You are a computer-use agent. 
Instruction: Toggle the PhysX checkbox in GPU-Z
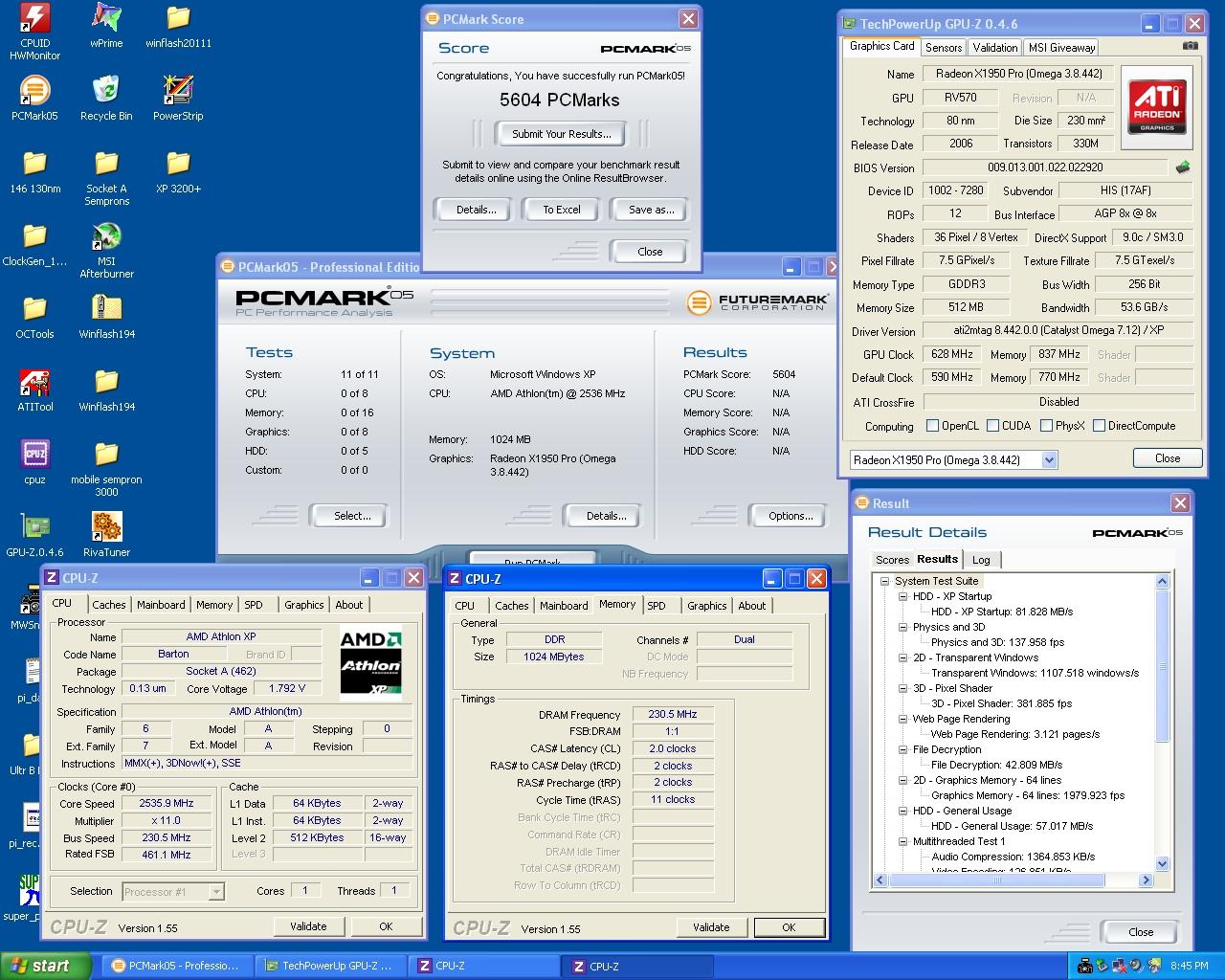click(1046, 426)
